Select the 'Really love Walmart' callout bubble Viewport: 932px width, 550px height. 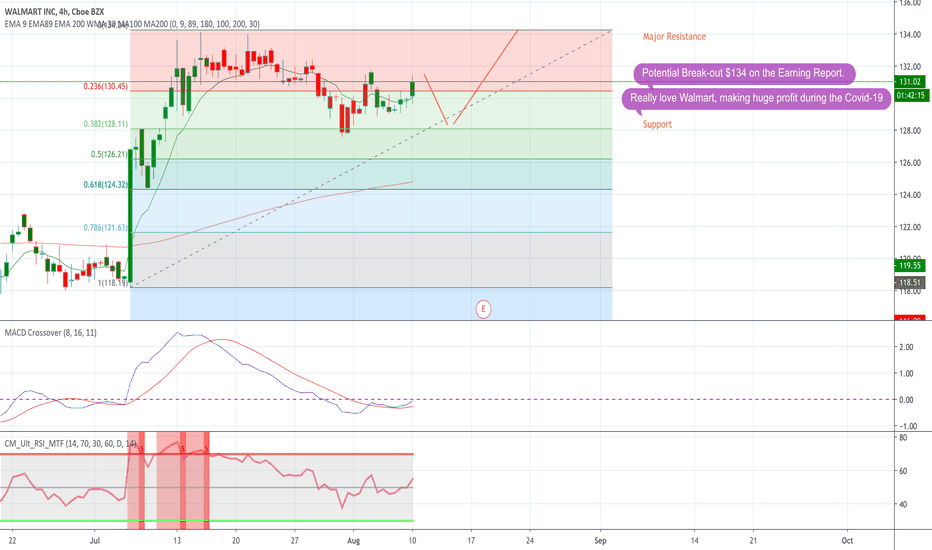(x=757, y=98)
